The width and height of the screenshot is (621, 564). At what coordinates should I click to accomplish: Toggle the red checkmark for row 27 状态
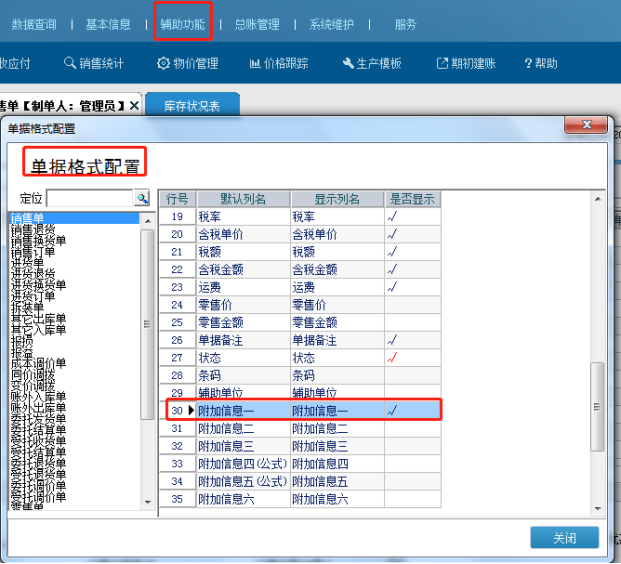click(412, 358)
